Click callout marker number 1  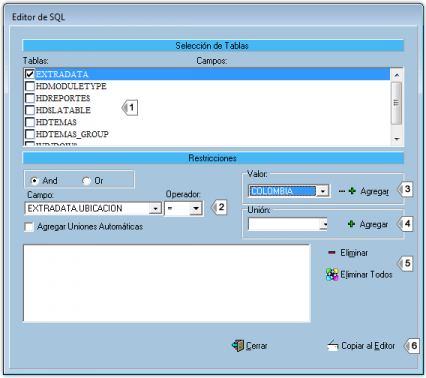tap(130, 107)
